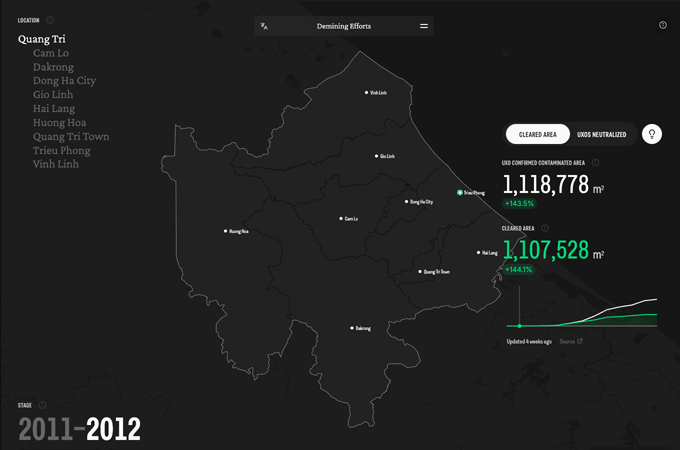Screen dimensions: 680x450
Task: Click the Dong Ha City map marker
Action: pos(406,202)
